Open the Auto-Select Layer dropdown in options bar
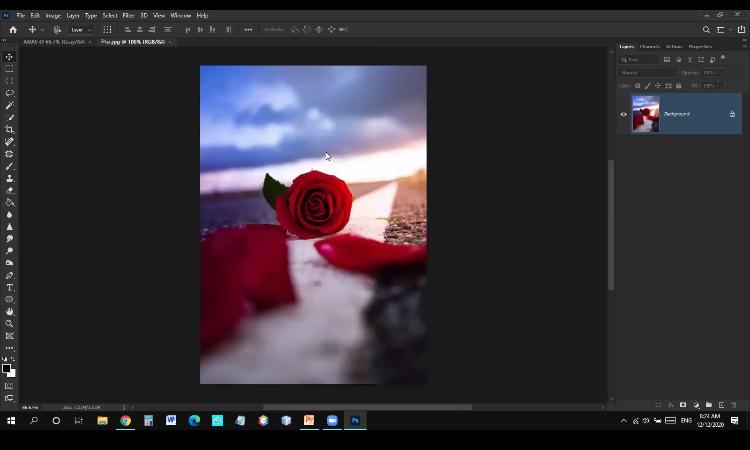750x450 pixels. (78, 30)
